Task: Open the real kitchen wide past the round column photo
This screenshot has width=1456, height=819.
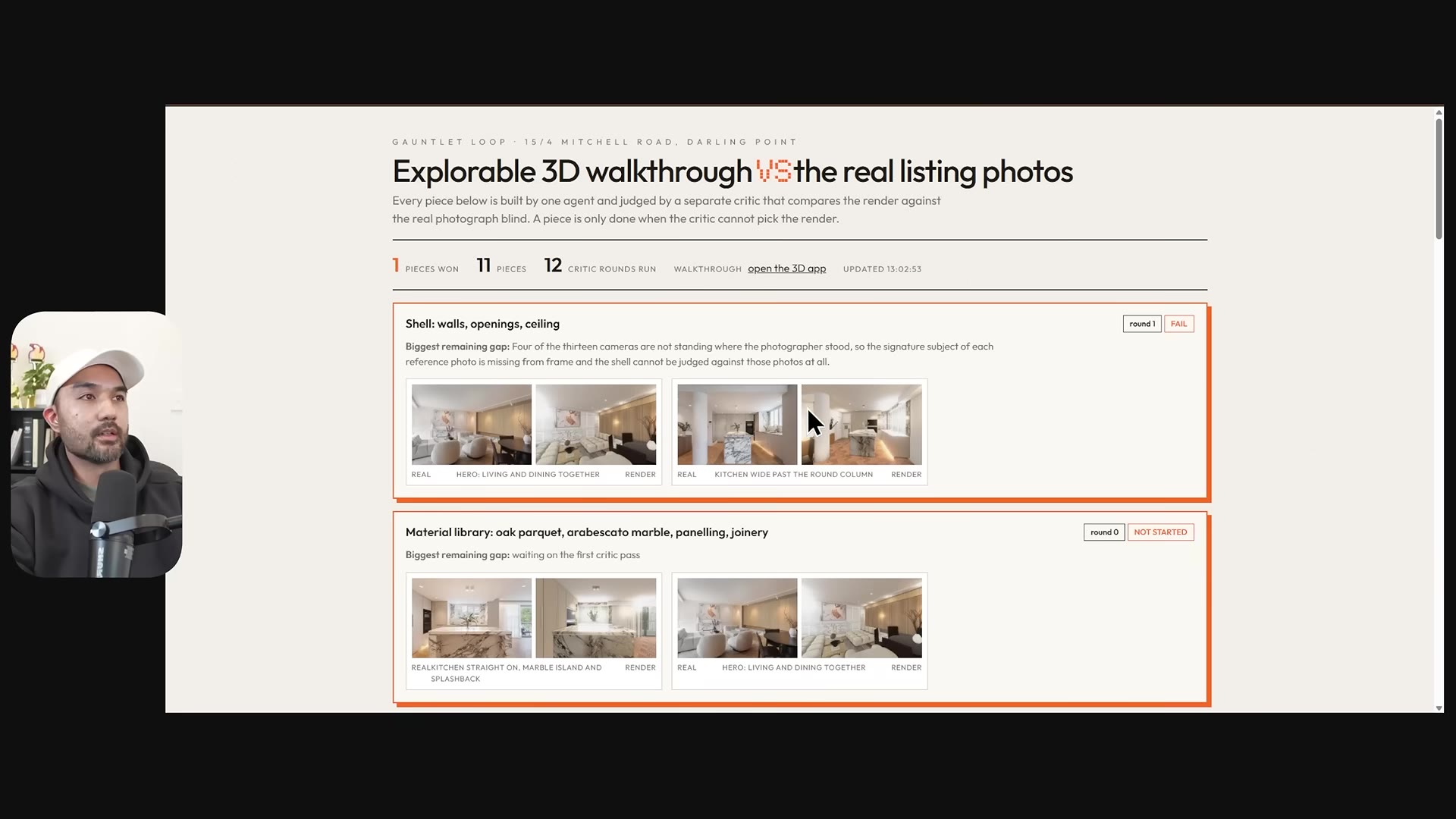Action: [737, 425]
